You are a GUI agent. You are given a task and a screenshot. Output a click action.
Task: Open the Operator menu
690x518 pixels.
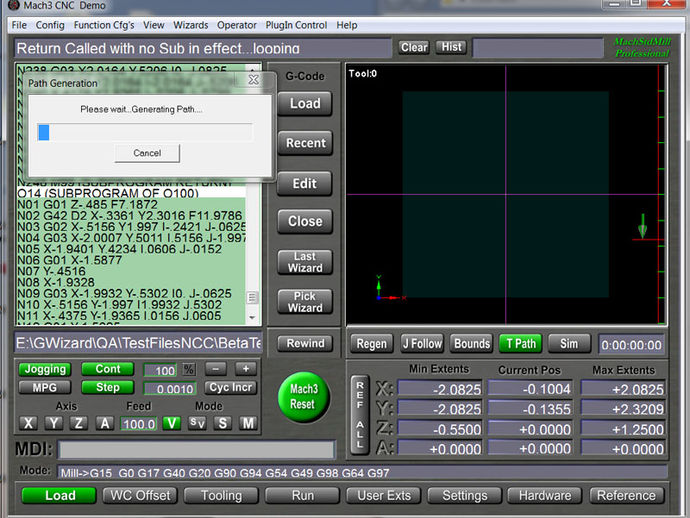(236, 25)
